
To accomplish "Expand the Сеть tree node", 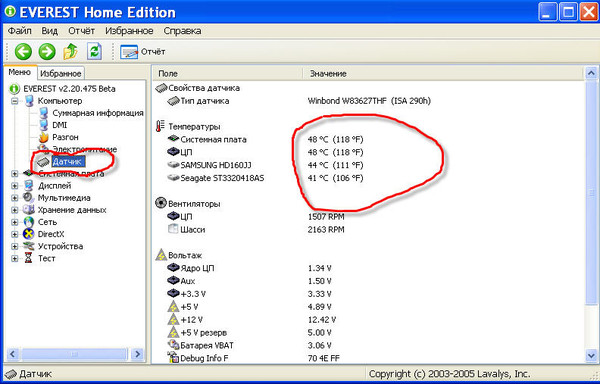I will 15,222.
